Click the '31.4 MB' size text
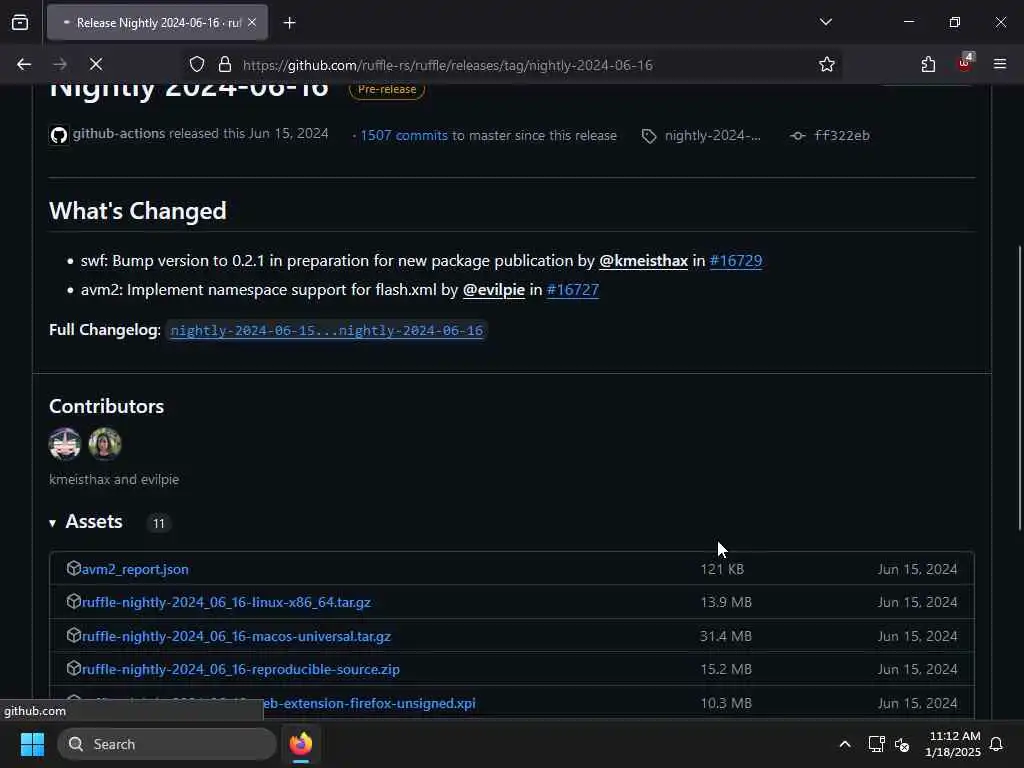 (726, 636)
